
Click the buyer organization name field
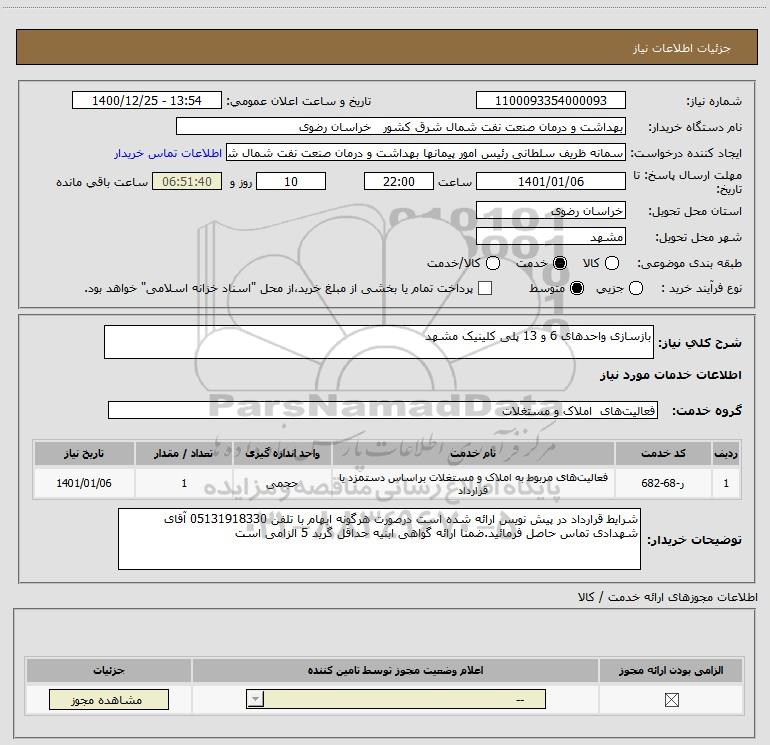pyautogui.click(x=401, y=126)
